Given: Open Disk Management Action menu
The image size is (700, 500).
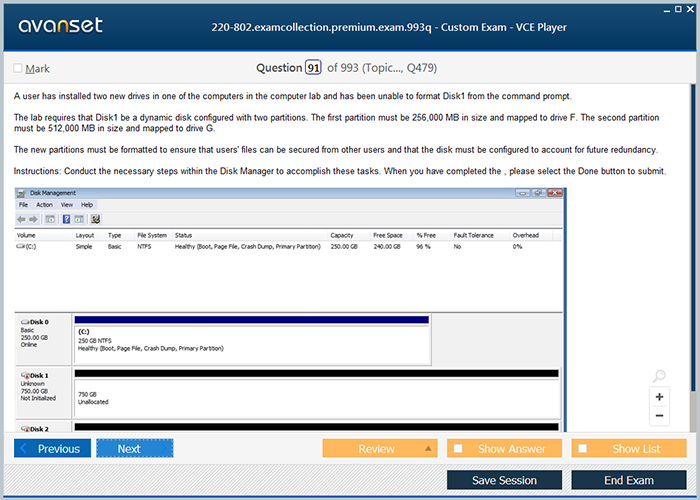Looking at the screenshot, I should (44, 204).
